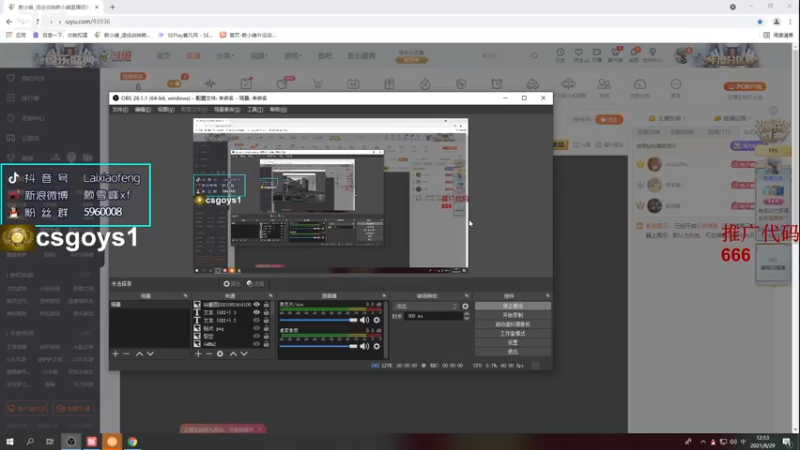Expand 分类 dropdown in Douyu navigation
Viewport: 800px width, 450px height.
(225, 56)
